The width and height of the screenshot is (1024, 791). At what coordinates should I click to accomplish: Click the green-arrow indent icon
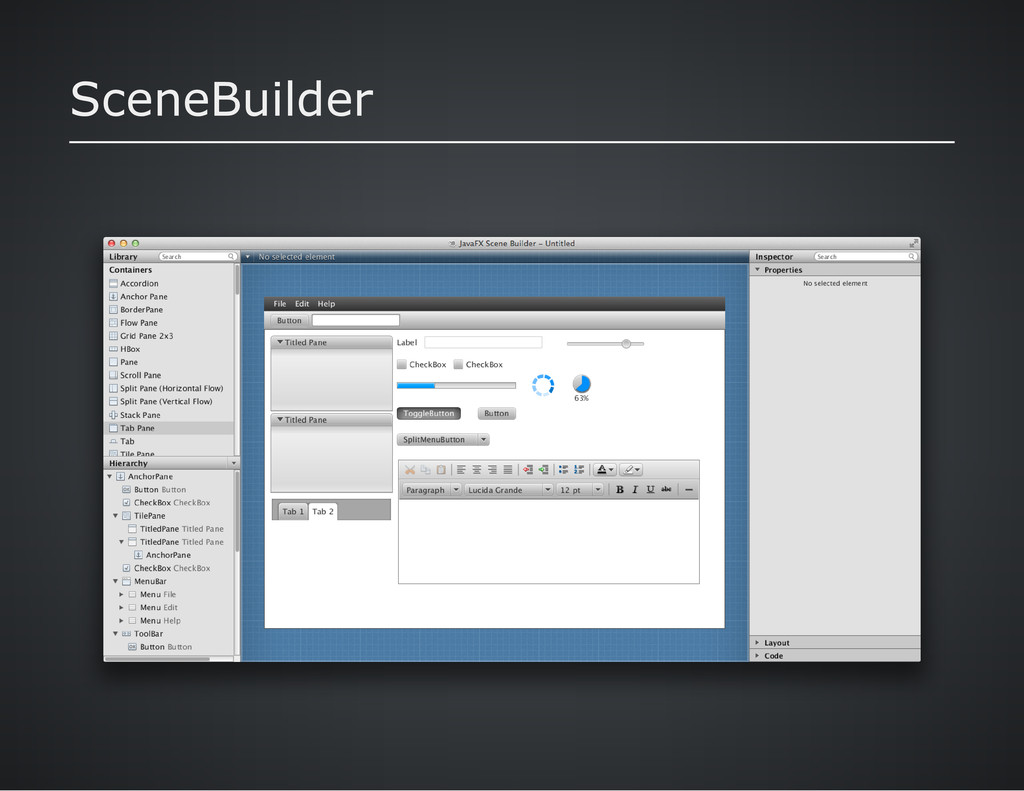543,470
